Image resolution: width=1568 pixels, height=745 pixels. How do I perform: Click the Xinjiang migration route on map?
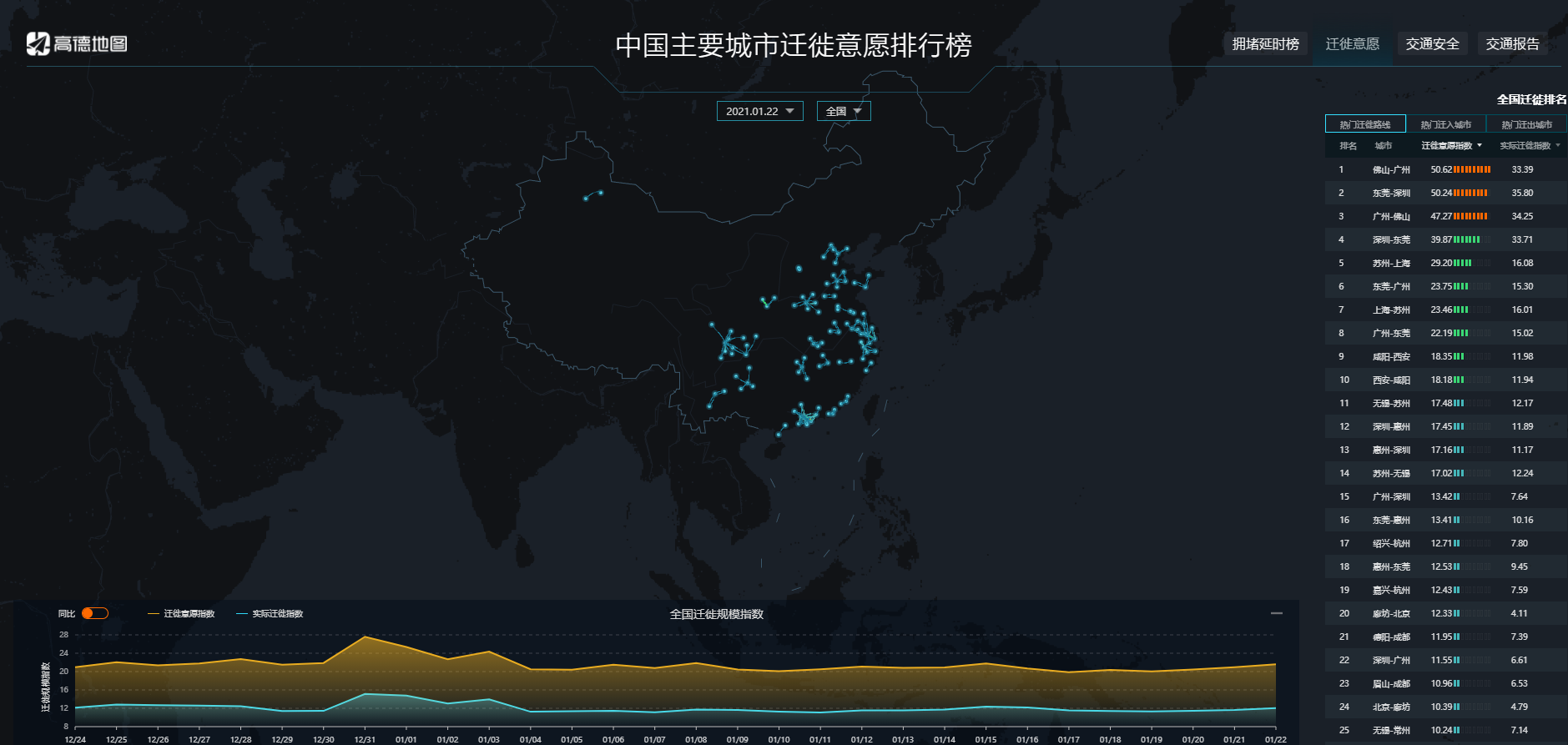[592, 195]
